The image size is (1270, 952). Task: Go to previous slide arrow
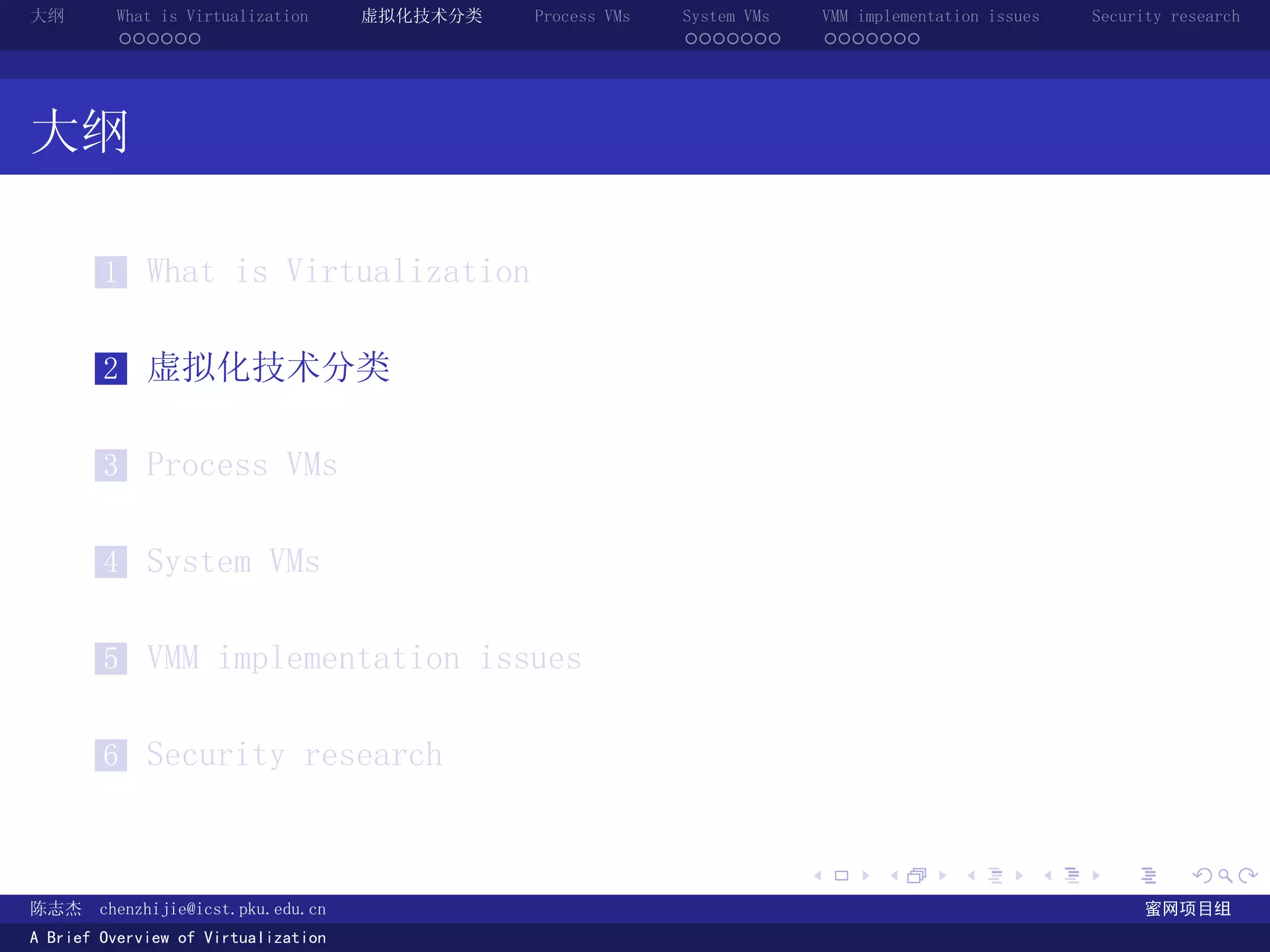click(x=818, y=876)
